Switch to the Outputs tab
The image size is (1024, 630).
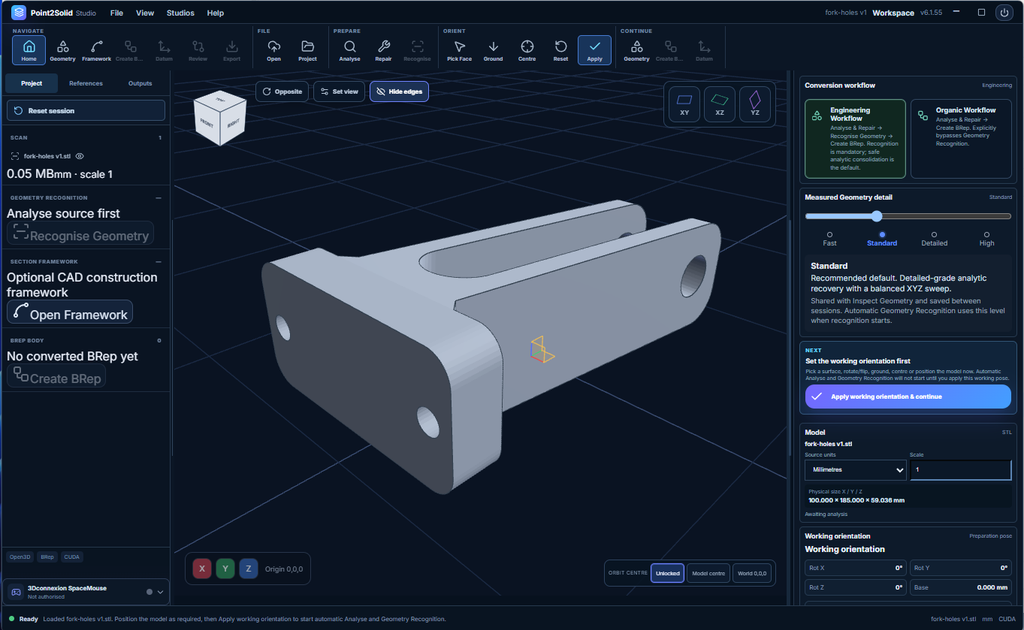pyautogui.click(x=140, y=84)
